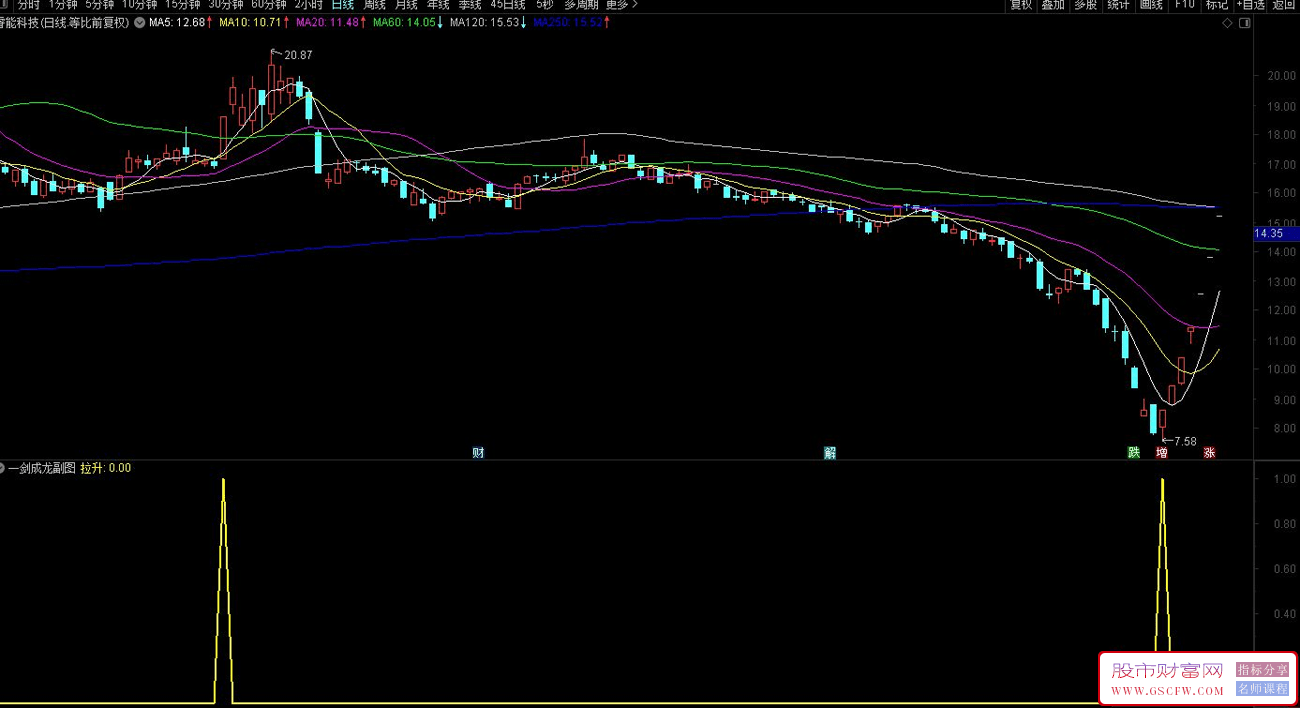The image size is (1300, 708).
Task: Switch to 周线 weekly chart
Action: point(375,4)
